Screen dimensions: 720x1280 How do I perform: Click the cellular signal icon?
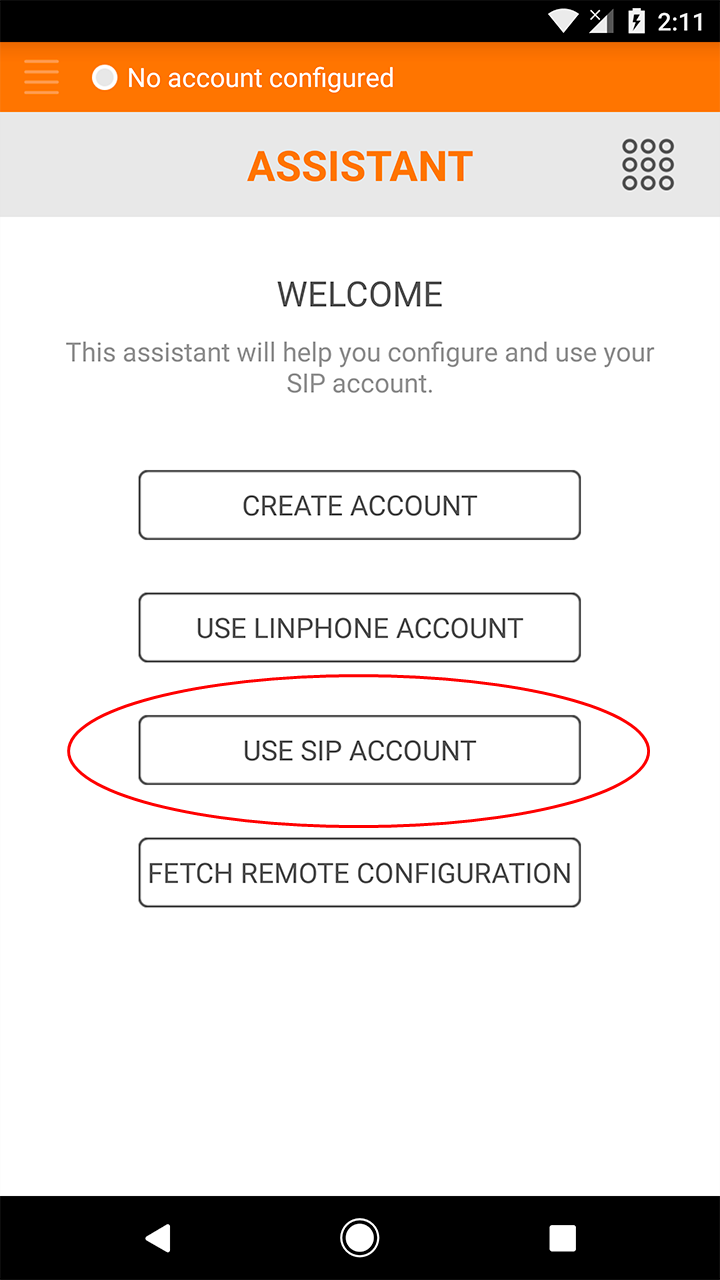[x=601, y=21]
